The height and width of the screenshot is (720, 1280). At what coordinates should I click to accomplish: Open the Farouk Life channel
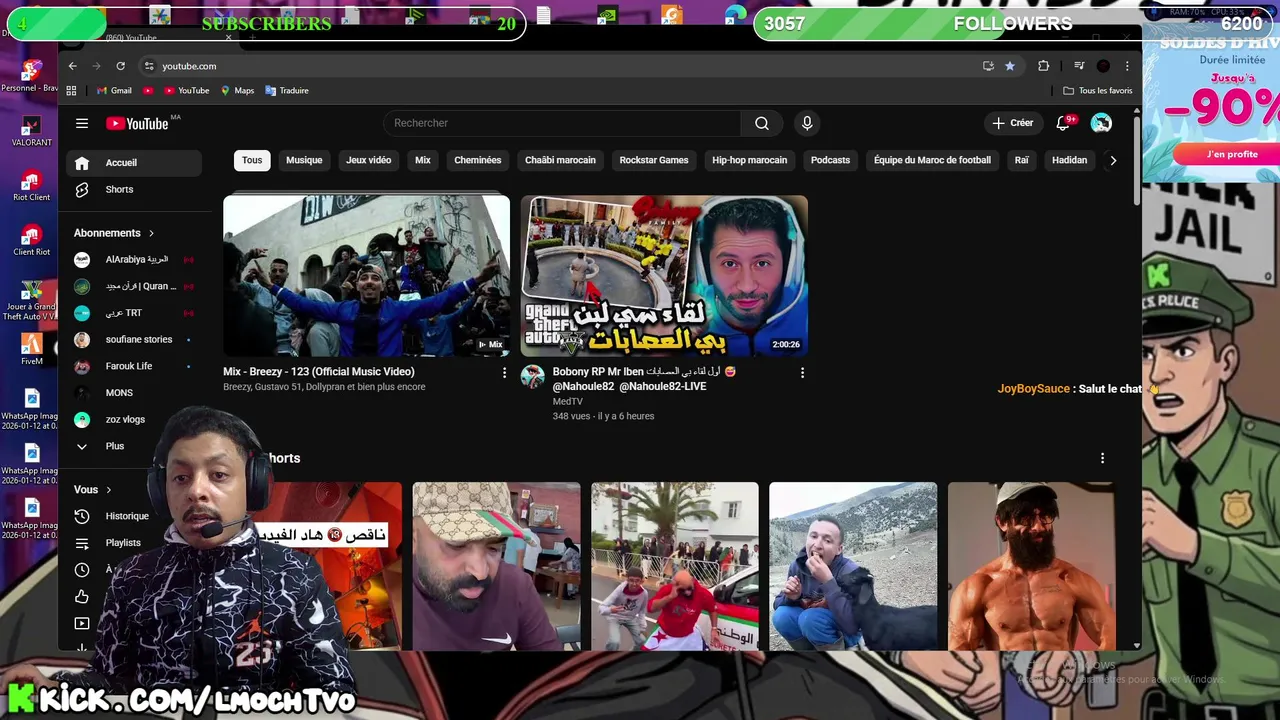point(134,366)
